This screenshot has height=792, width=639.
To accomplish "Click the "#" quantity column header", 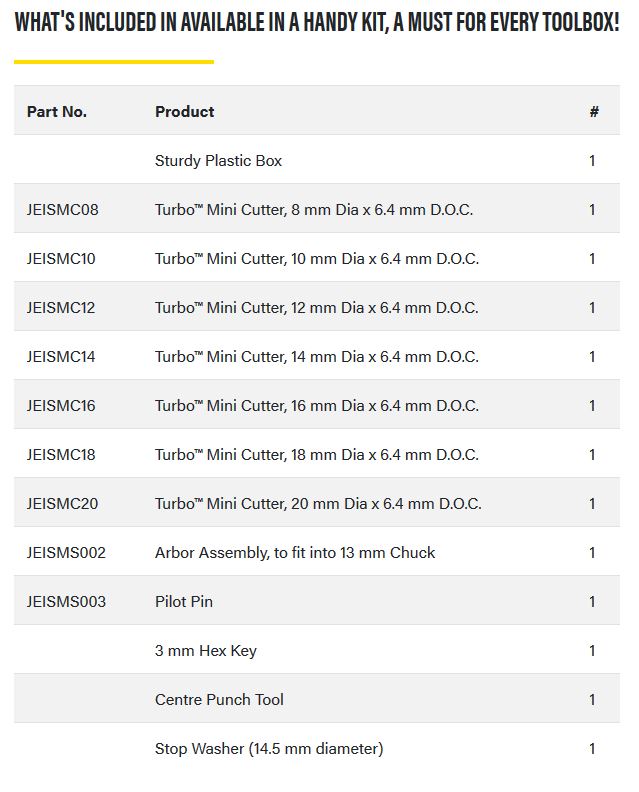I will coord(594,112).
